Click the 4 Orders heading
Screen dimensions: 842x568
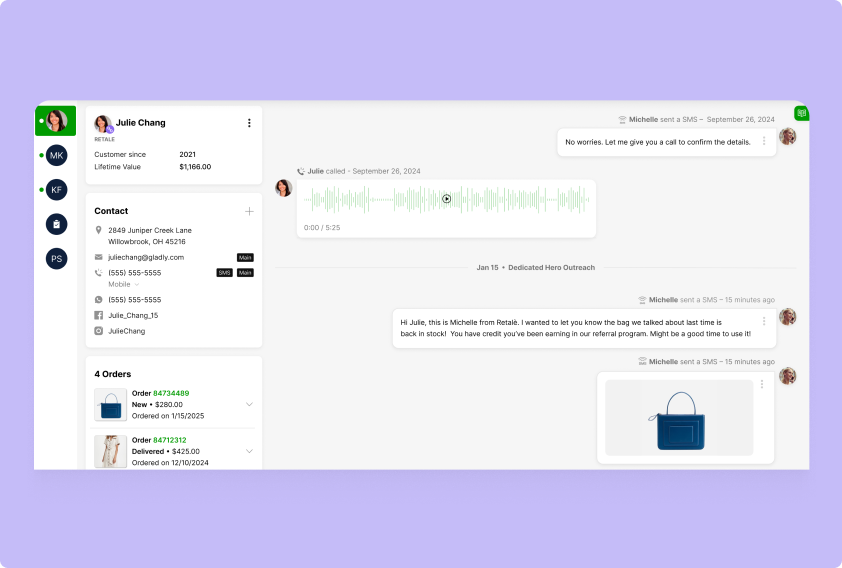(113, 374)
